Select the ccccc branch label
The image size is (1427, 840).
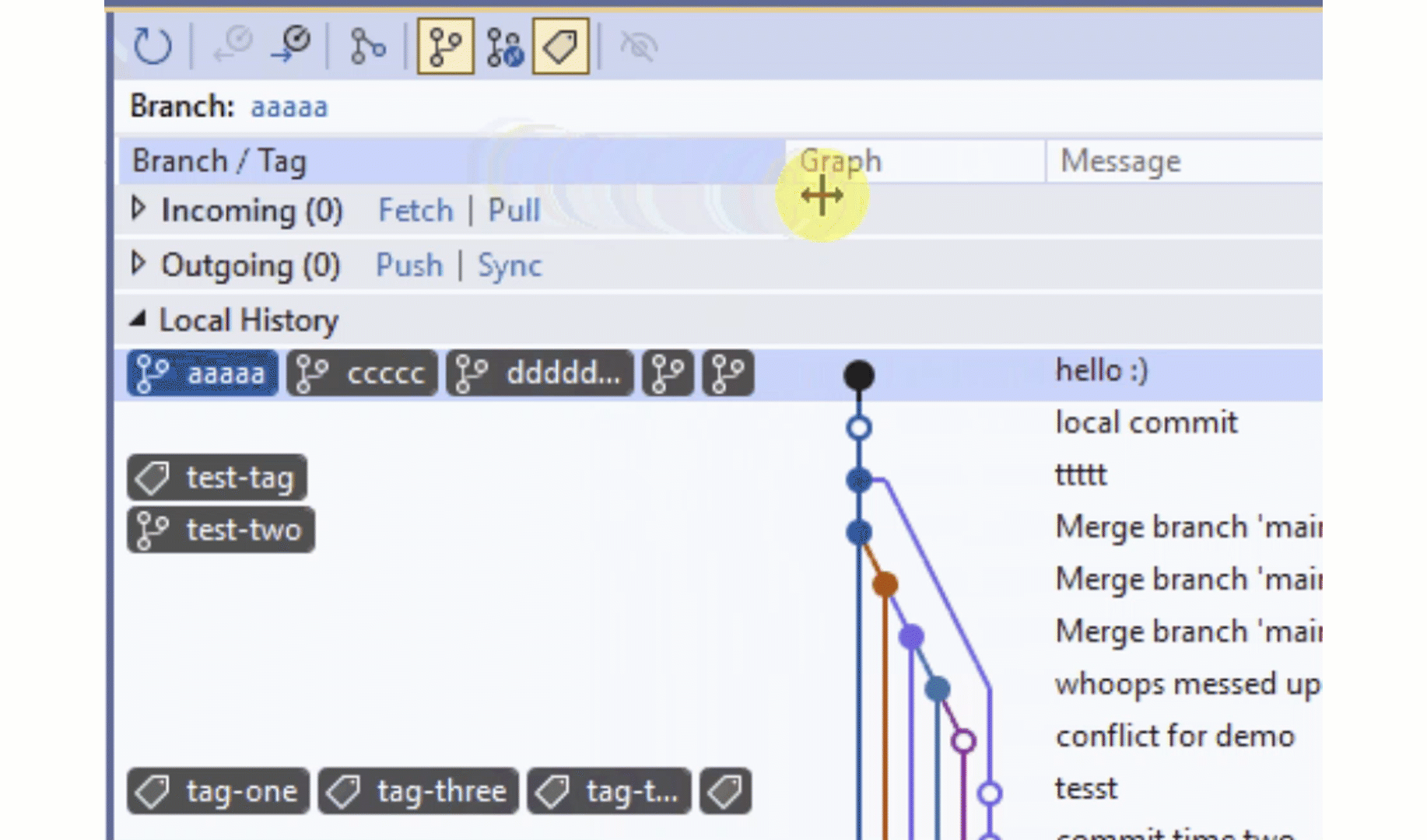coord(362,373)
